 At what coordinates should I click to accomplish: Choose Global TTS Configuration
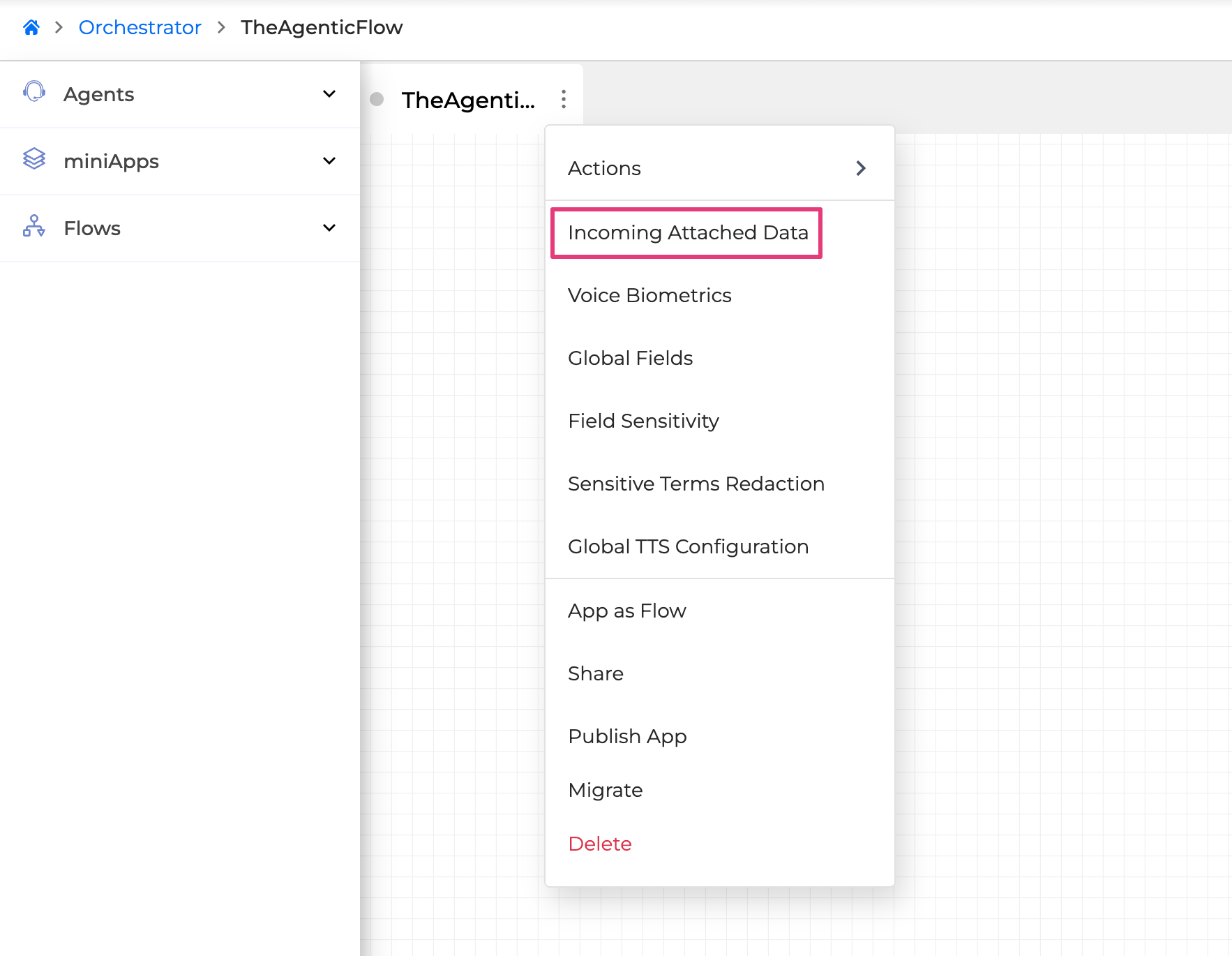(688, 546)
